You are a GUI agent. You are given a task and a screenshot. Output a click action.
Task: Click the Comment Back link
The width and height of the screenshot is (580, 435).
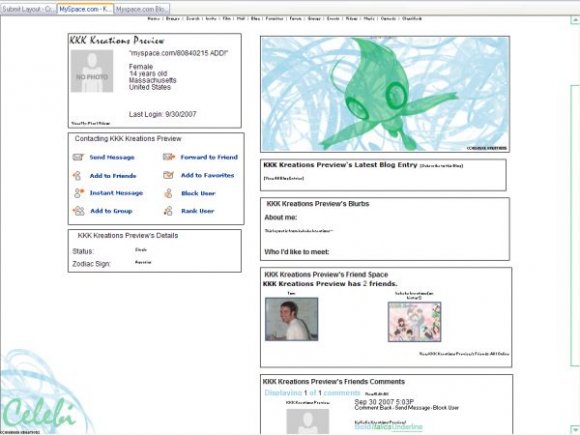[x=373, y=408]
